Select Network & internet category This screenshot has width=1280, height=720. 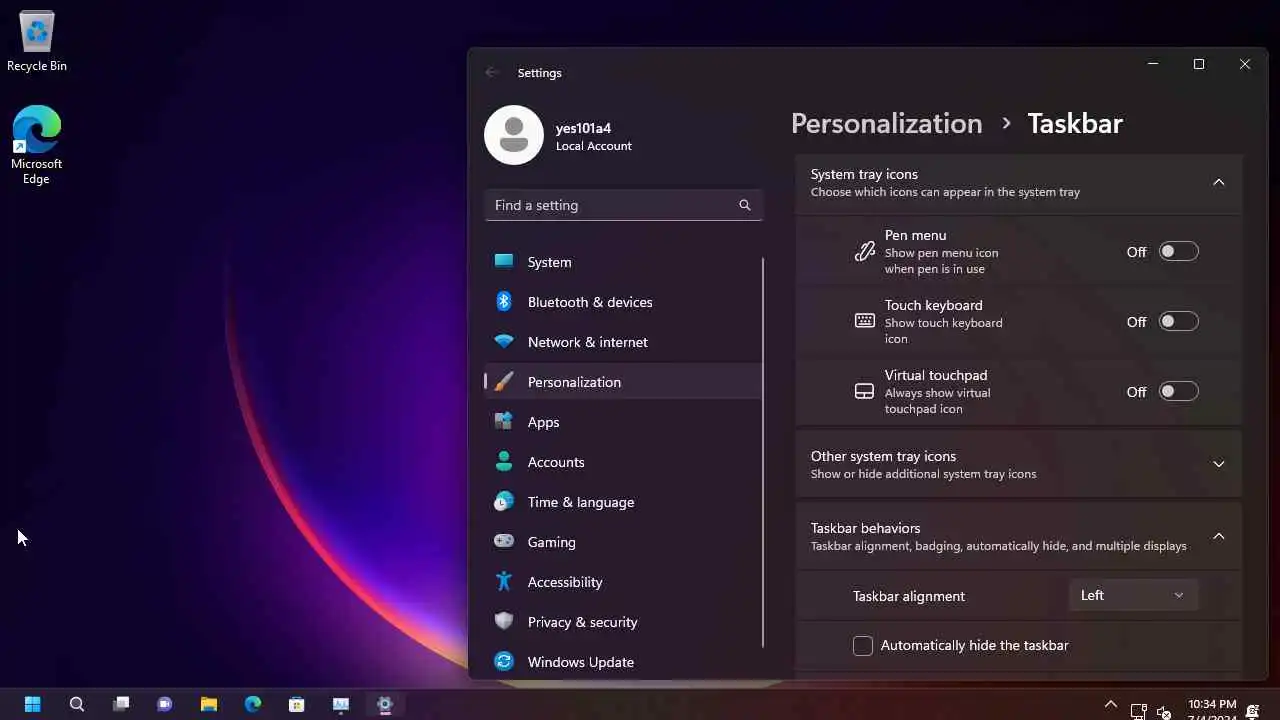click(x=623, y=342)
